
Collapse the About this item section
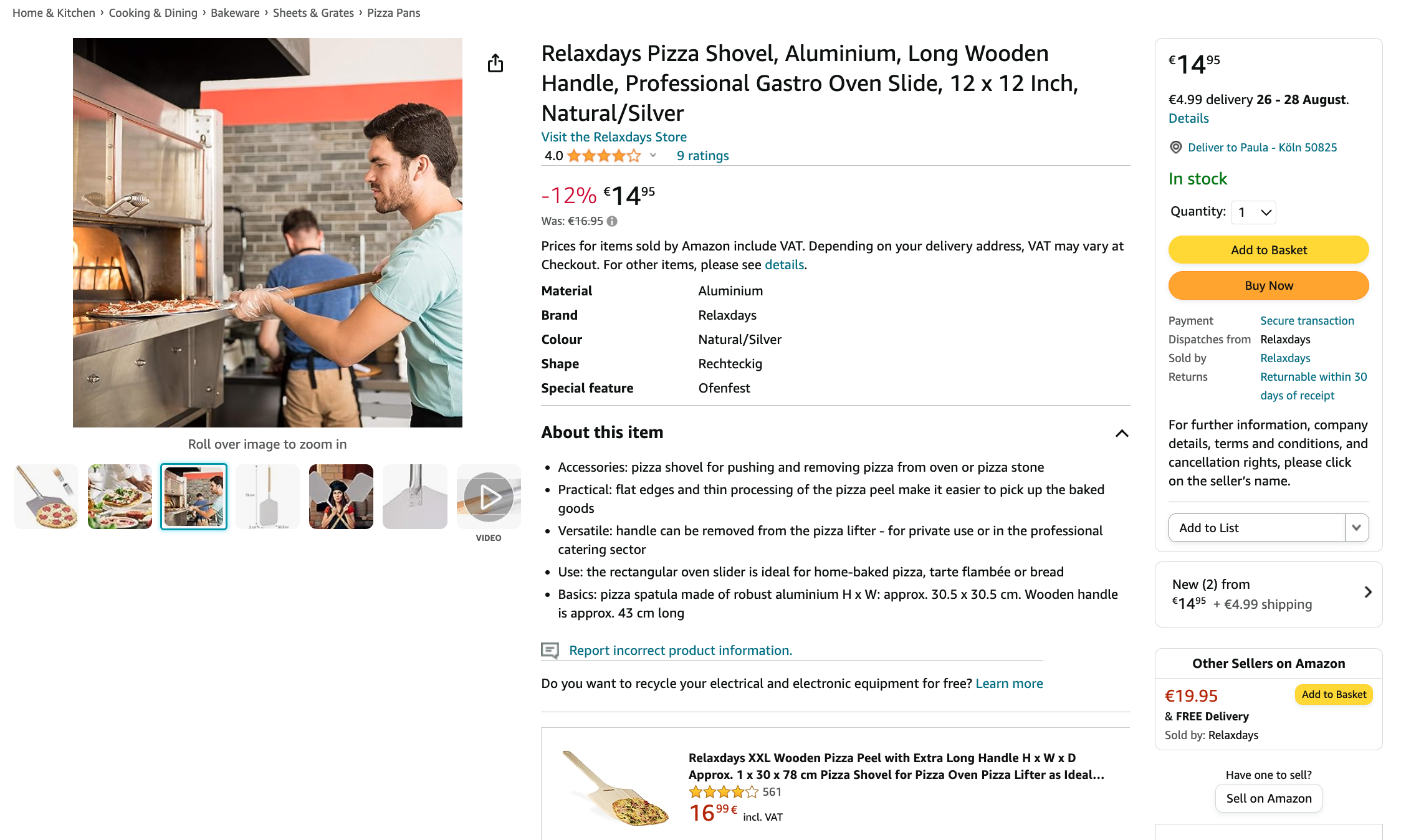point(1122,434)
